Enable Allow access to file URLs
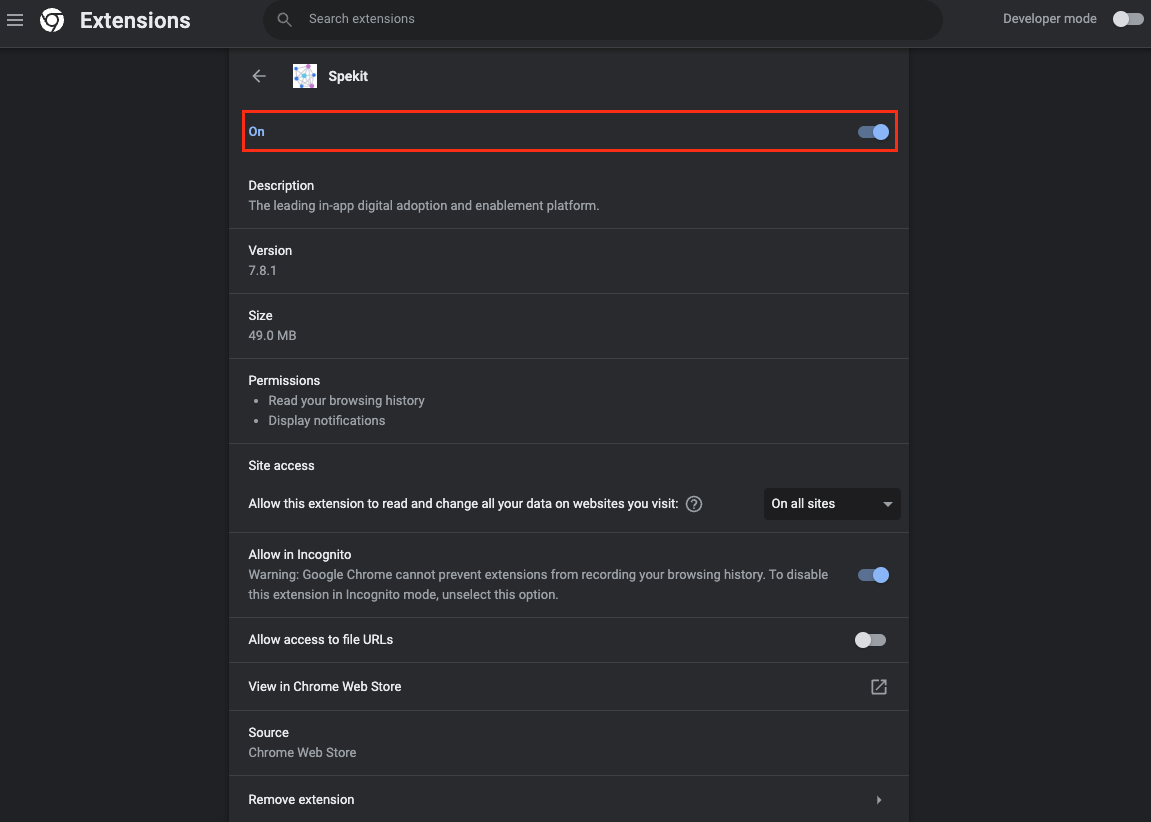This screenshot has height=822, width=1151. tap(870, 640)
